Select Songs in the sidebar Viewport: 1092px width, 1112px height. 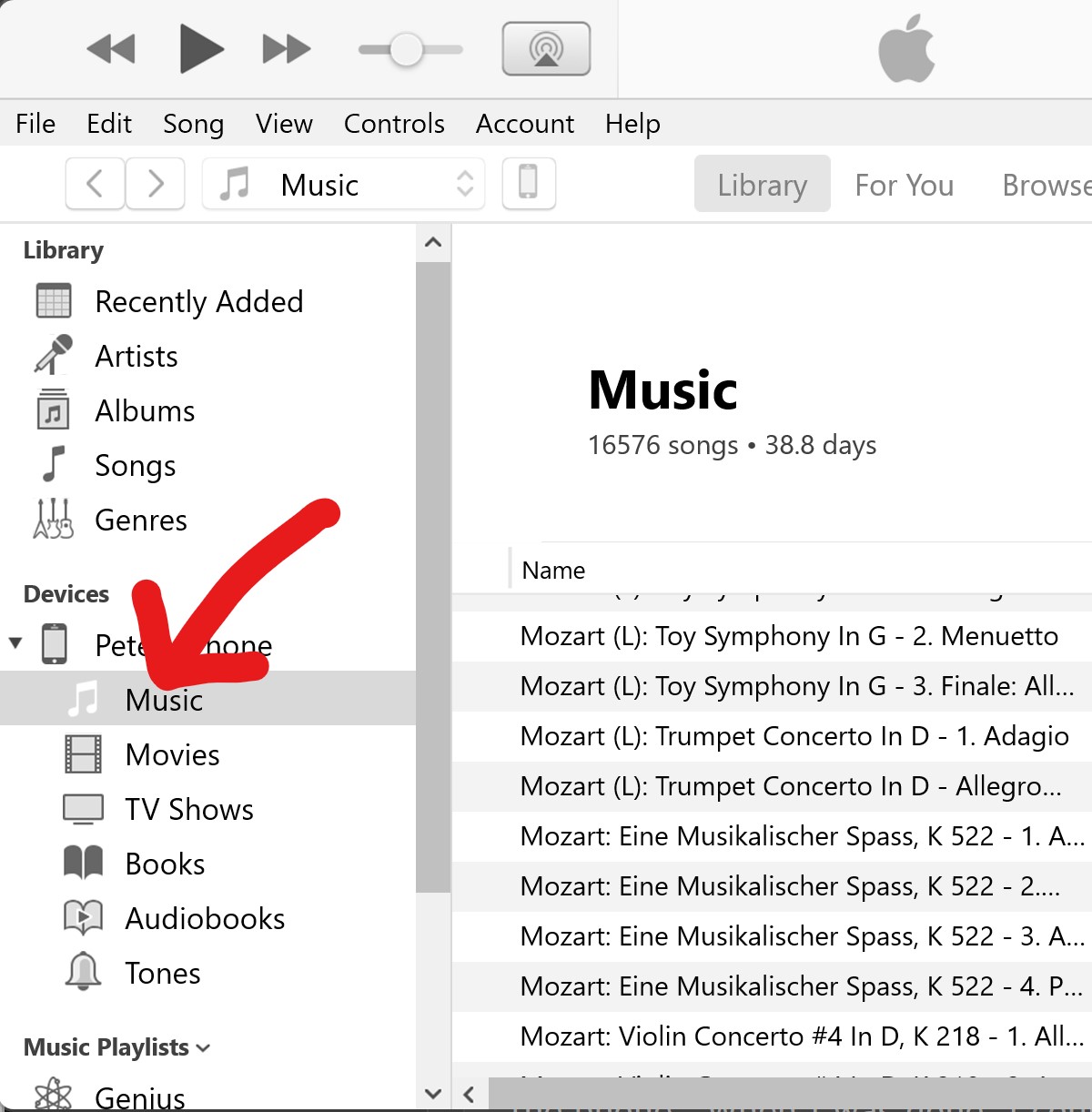point(136,466)
